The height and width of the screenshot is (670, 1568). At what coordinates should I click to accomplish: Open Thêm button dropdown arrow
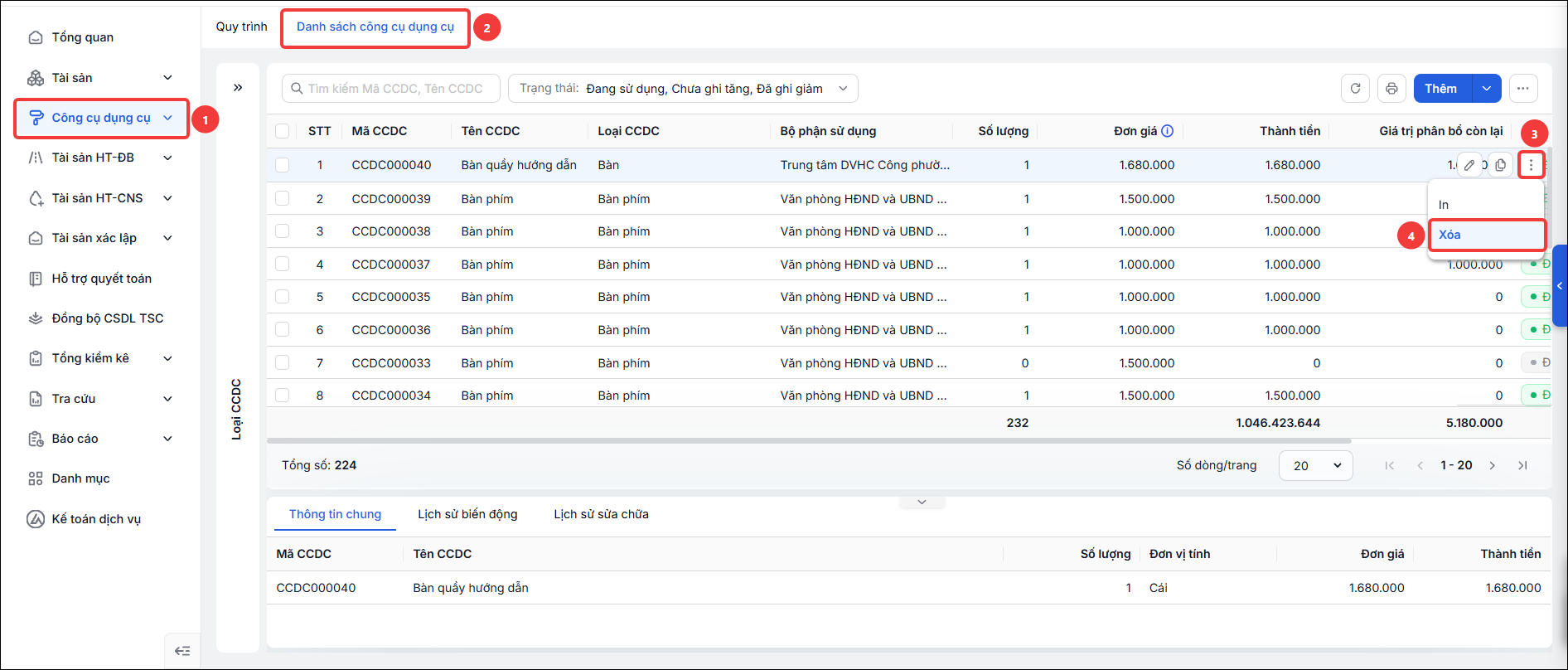click(1487, 89)
